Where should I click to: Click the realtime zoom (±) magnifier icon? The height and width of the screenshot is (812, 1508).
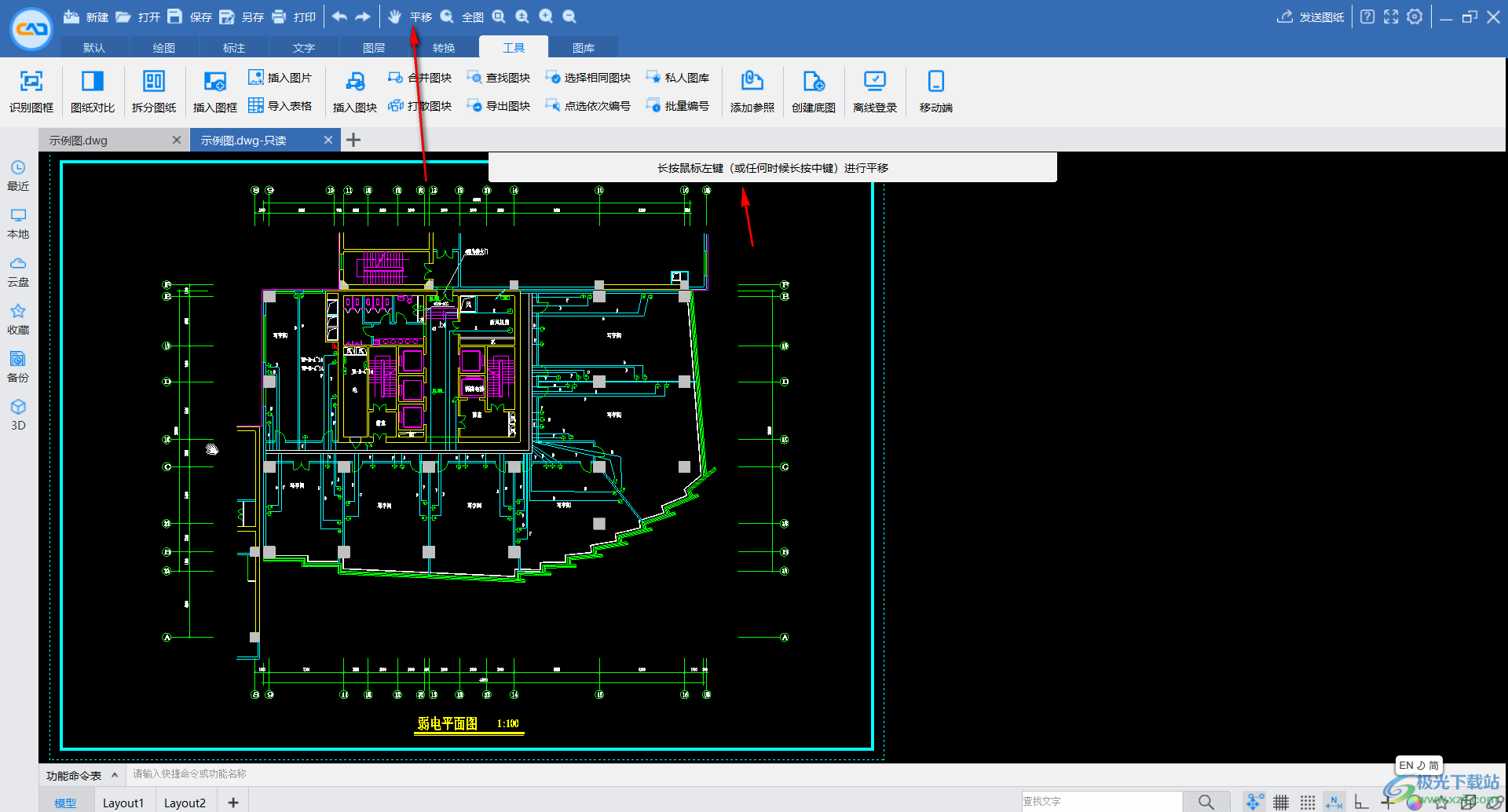pyautogui.click(x=522, y=16)
